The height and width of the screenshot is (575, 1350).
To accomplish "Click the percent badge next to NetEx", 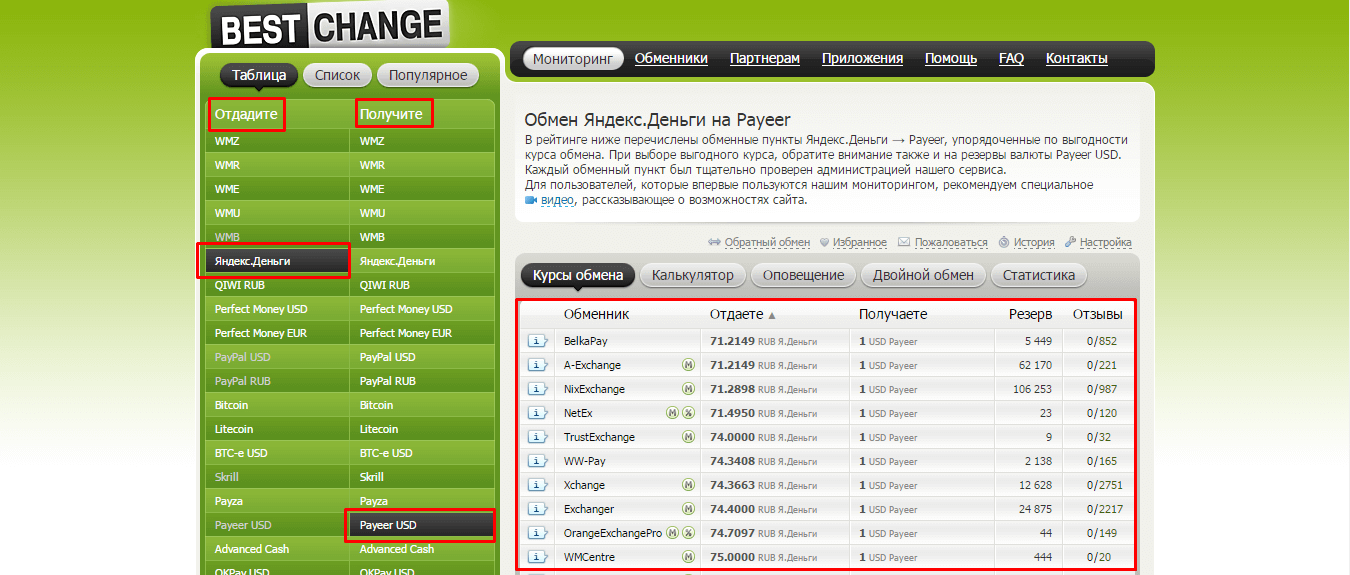I will (x=688, y=413).
